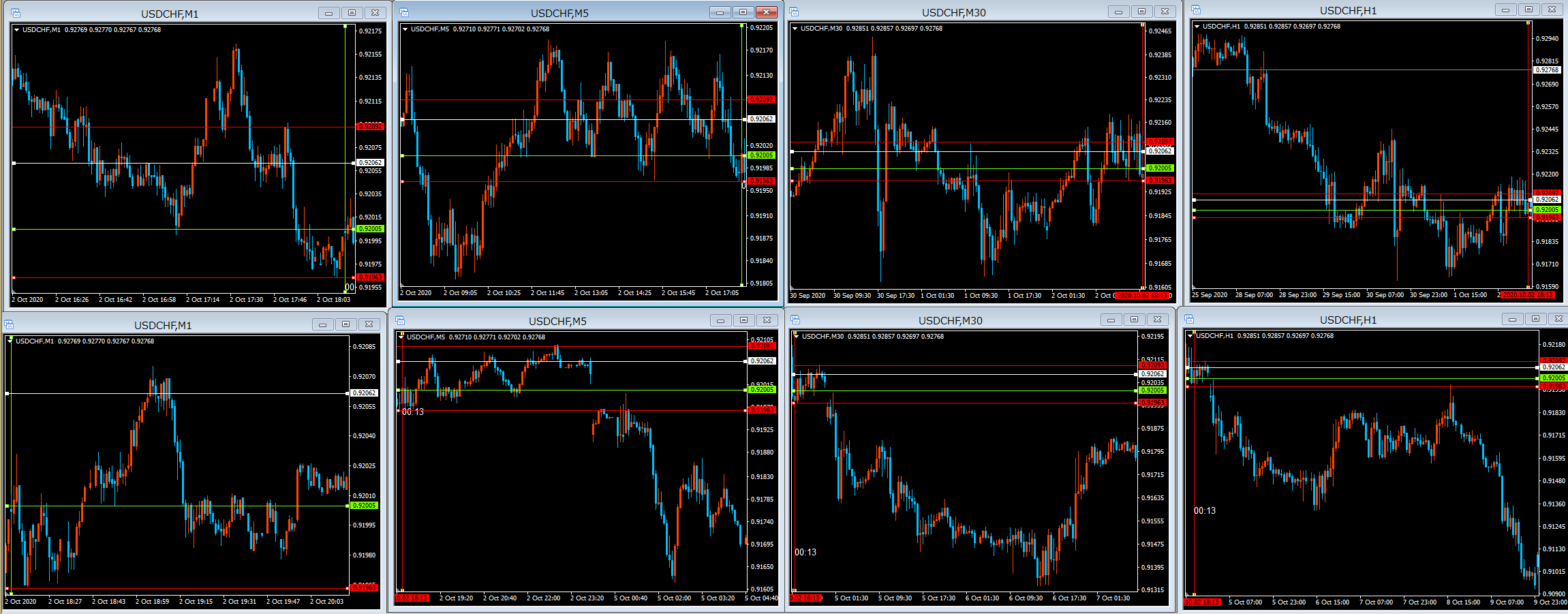Click the chart icon in lower USDCHF,M30 title bar
This screenshot has height=614, width=1568.
click(794, 320)
